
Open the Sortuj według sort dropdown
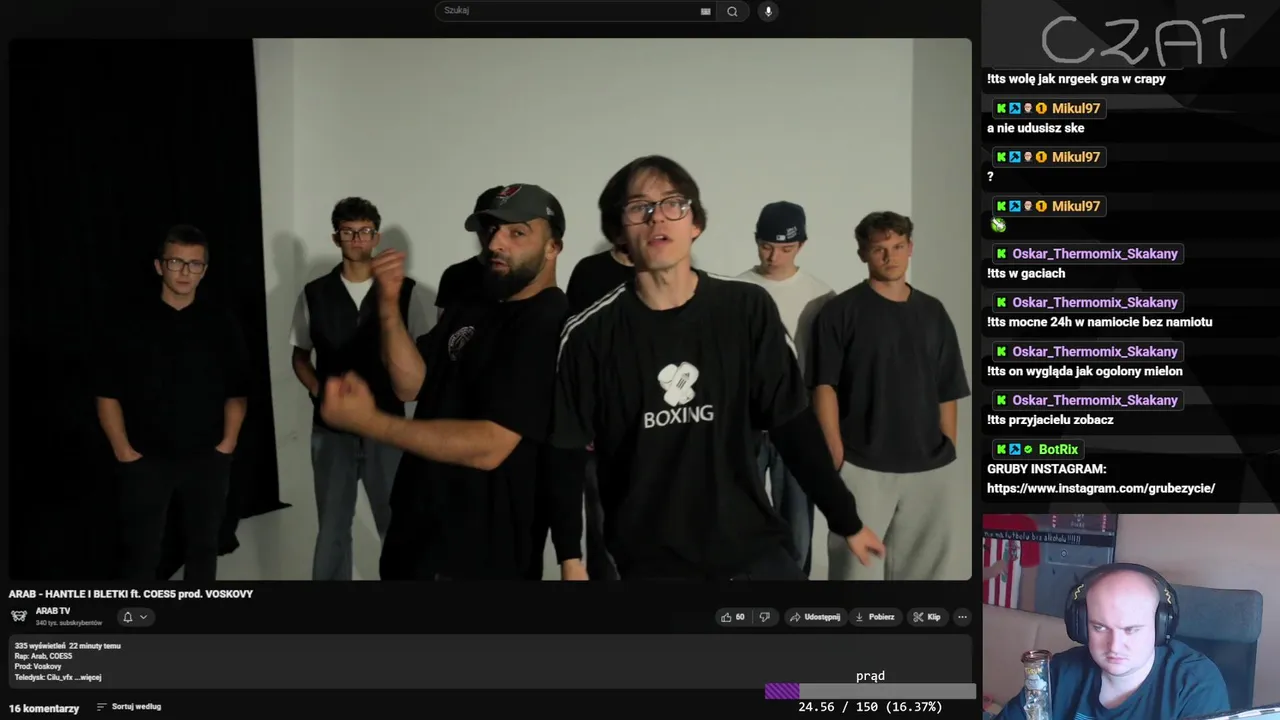[x=129, y=707]
